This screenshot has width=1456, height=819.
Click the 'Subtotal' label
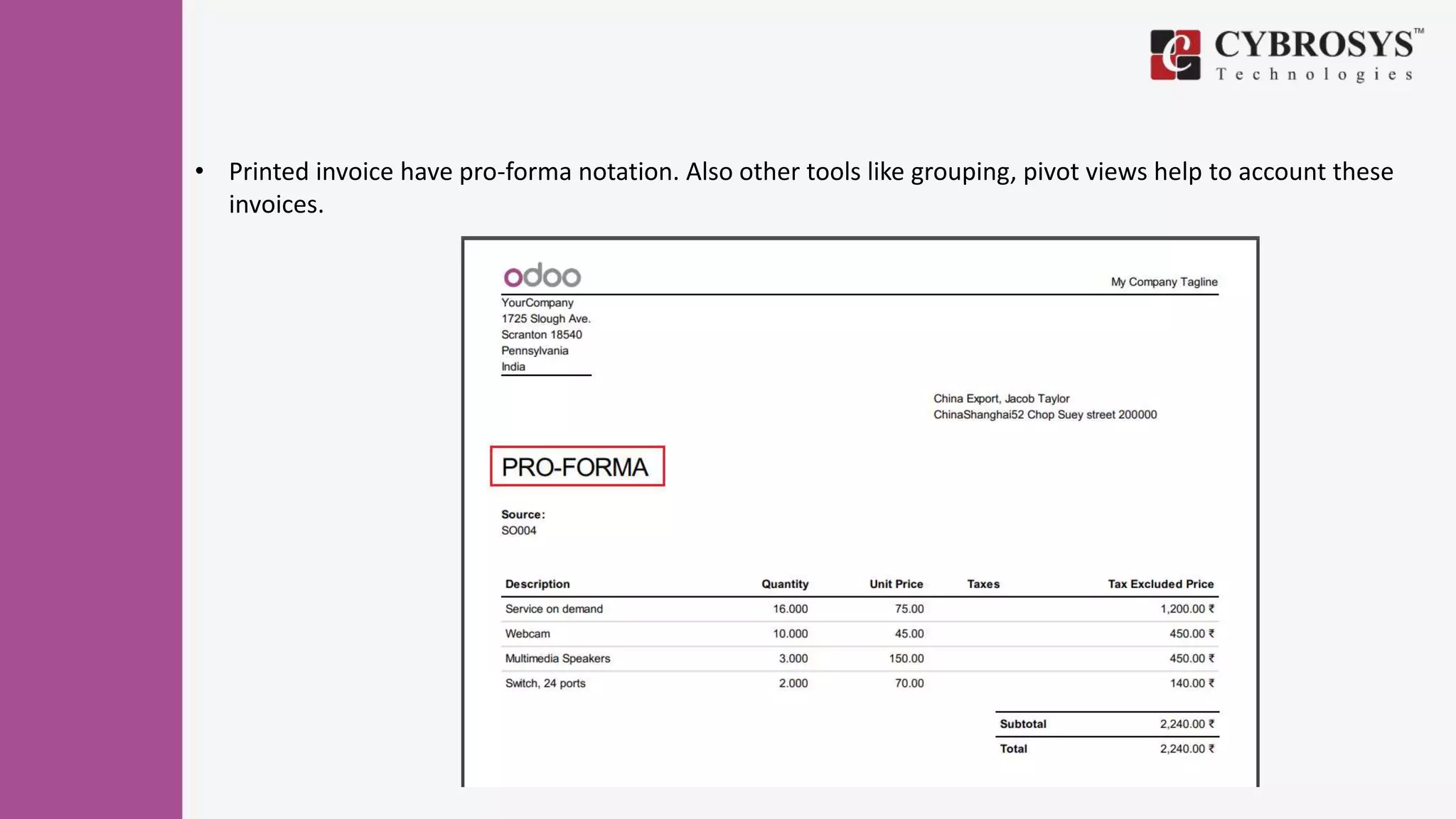pyautogui.click(x=1023, y=724)
